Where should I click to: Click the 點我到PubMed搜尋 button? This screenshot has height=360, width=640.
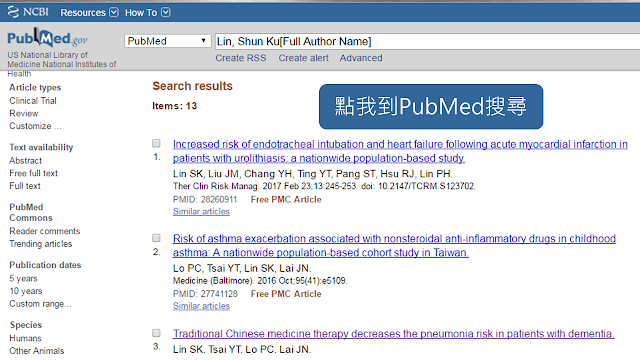pos(431,107)
